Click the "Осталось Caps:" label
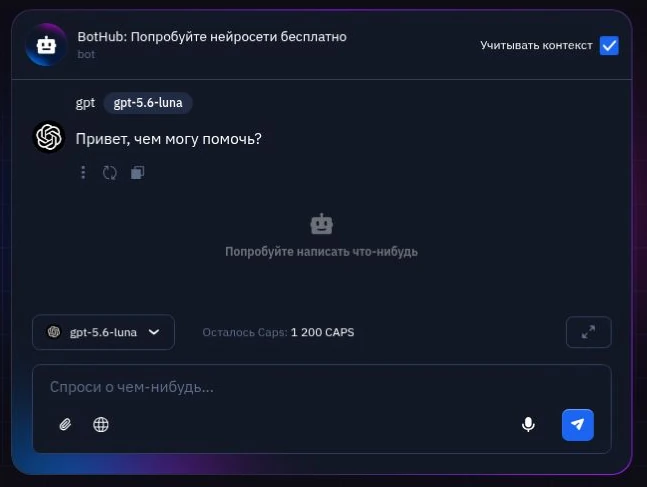 tap(245, 332)
